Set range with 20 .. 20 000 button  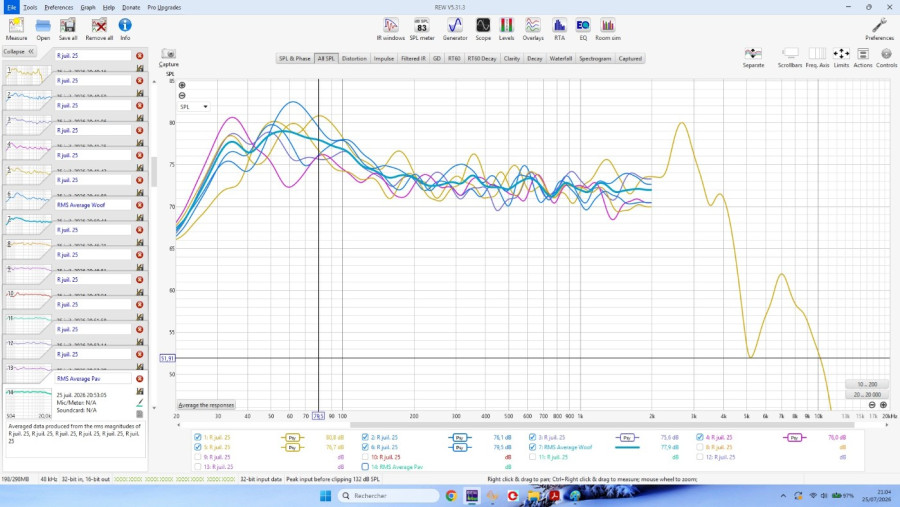[x=867, y=394]
